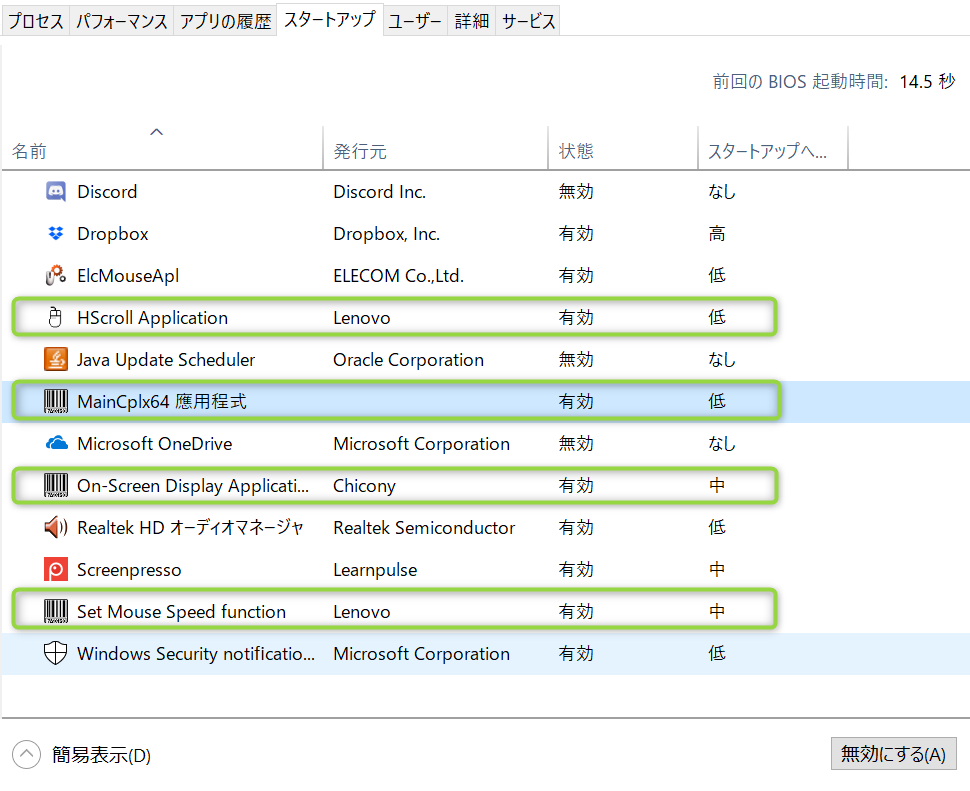Click the スタートアップへ... column header
Viewport: 970px width, 791px height.
(767, 152)
